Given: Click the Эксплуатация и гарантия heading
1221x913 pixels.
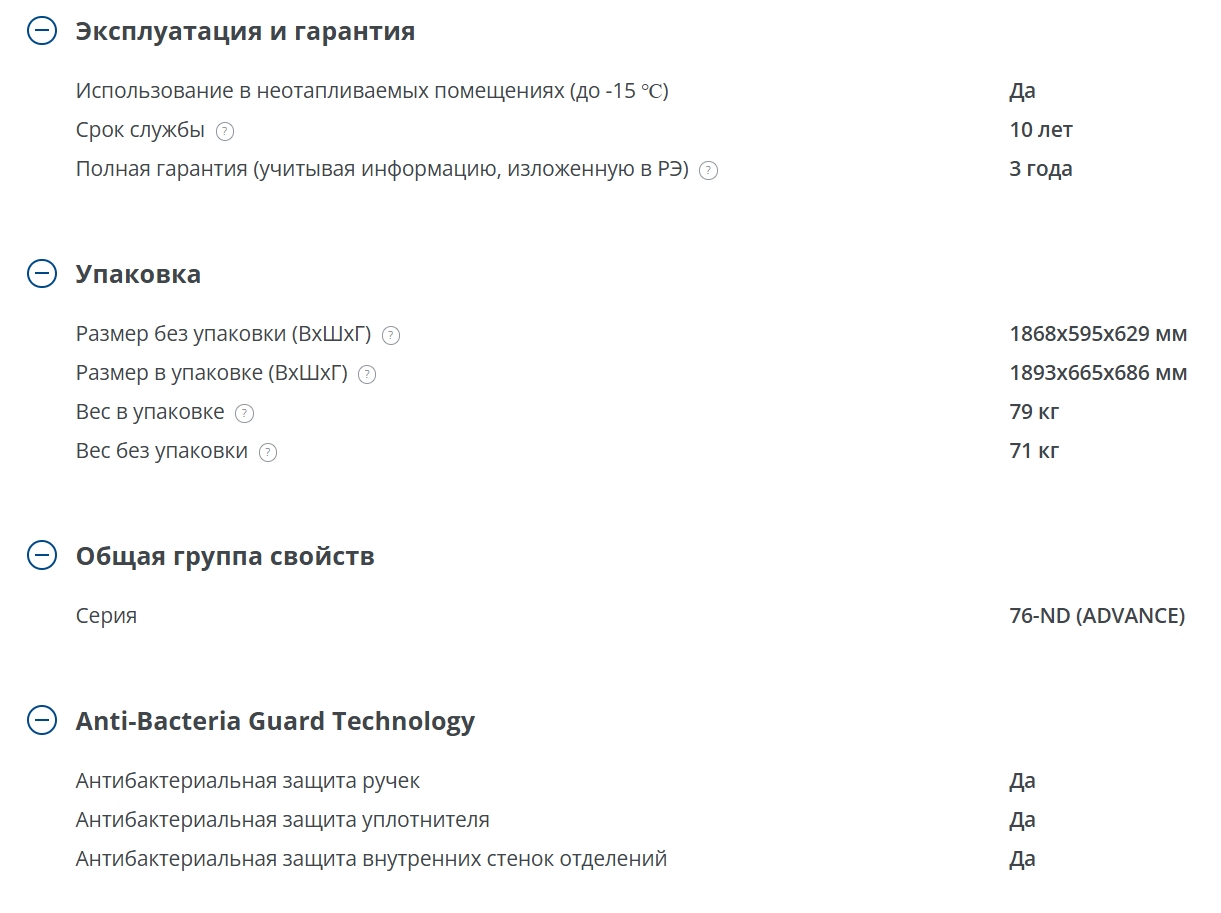Looking at the screenshot, I should coord(245,31).
